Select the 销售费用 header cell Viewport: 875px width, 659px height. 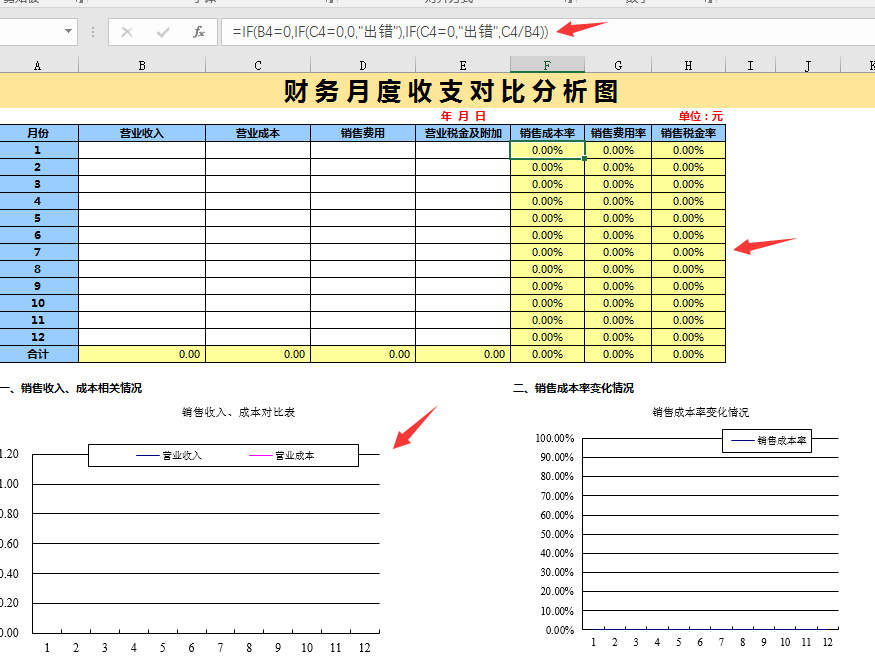(363, 133)
